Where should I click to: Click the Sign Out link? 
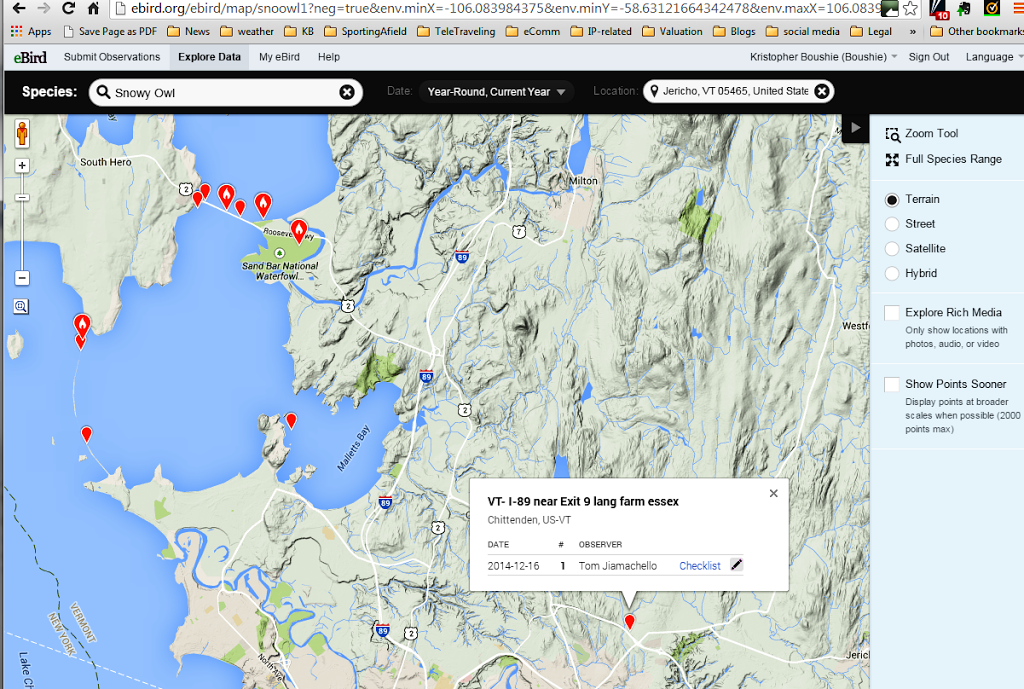[x=929, y=57]
